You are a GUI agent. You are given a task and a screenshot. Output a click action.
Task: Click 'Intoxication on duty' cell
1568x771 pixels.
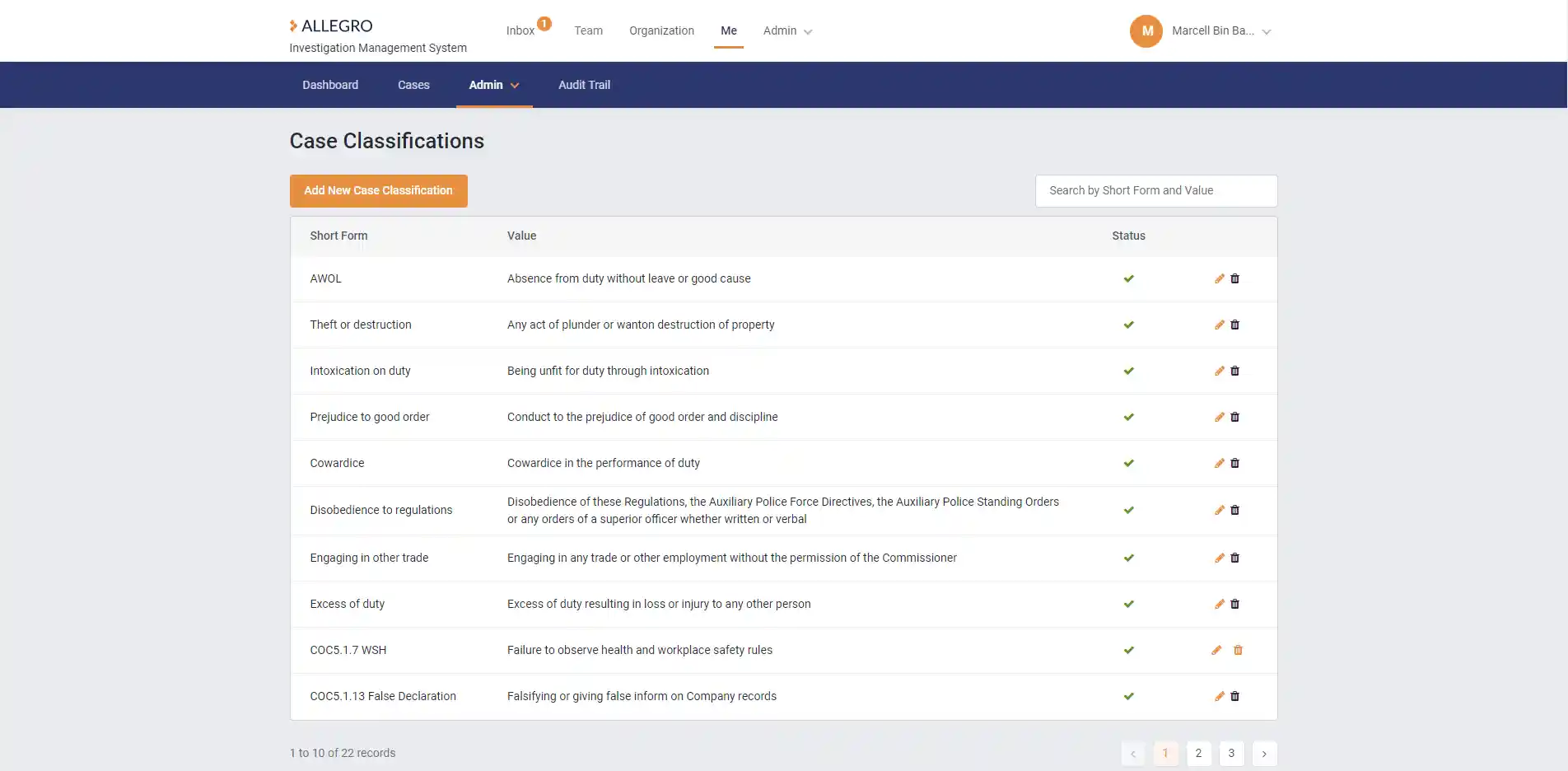[x=360, y=371]
